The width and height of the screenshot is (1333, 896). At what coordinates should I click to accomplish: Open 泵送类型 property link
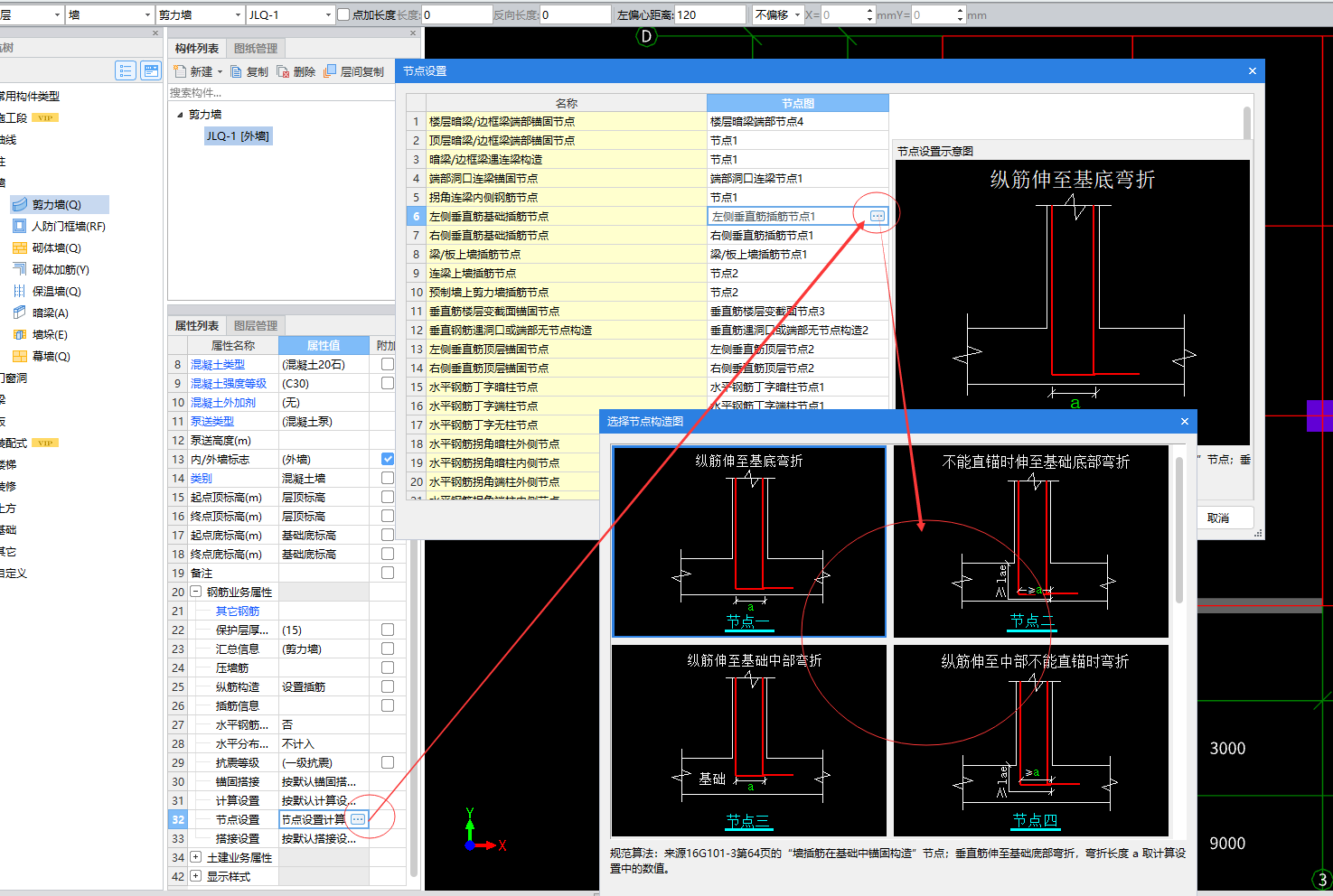point(212,422)
